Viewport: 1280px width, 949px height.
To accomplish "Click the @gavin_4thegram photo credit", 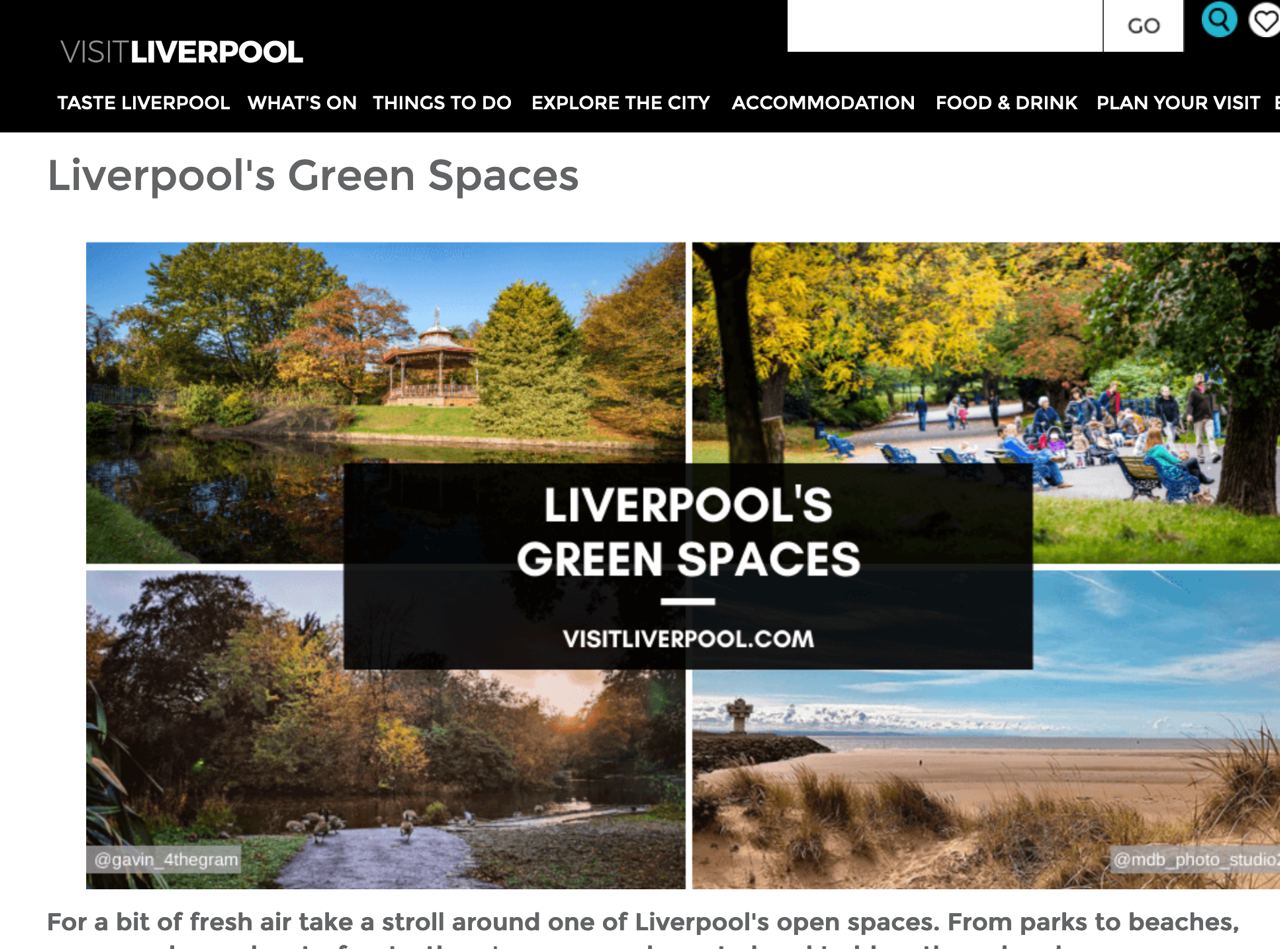I will (x=166, y=859).
